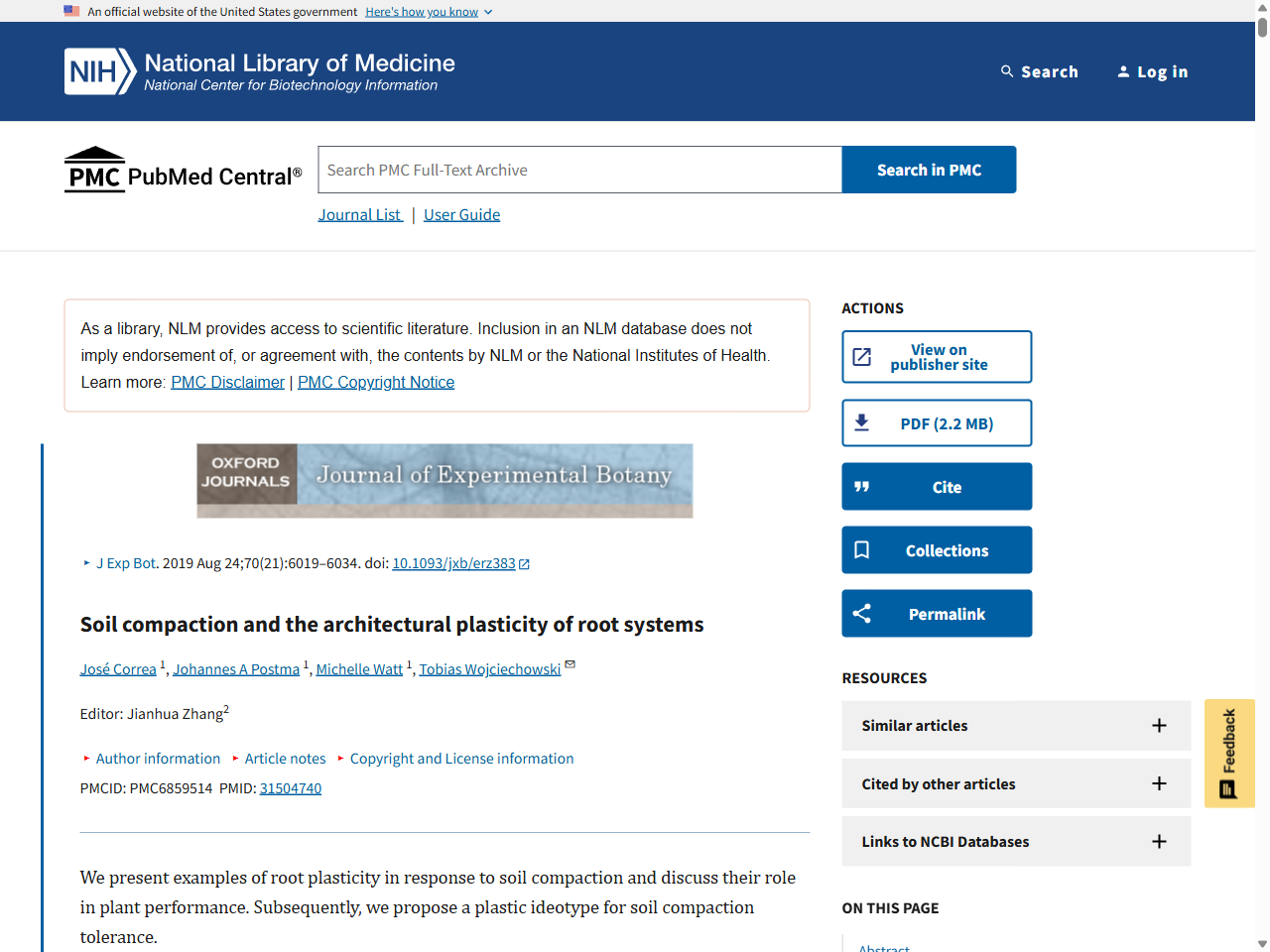Download the PDF (2.2 MB)
This screenshot has width=1270, height=952.
[937, 423]
